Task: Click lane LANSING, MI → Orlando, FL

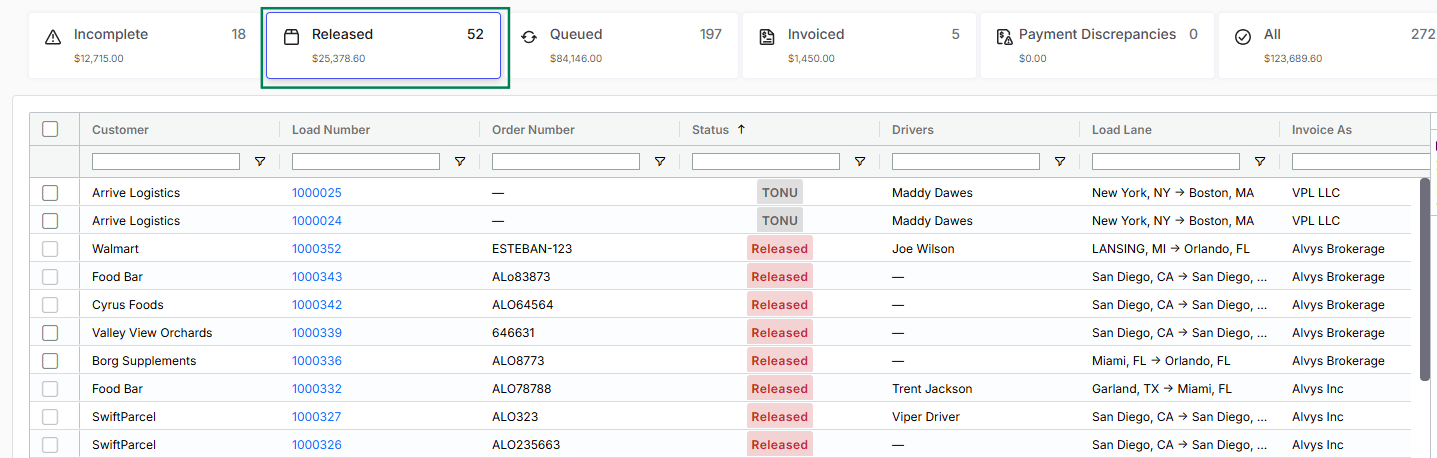Action: click(x=1171, y=249)
